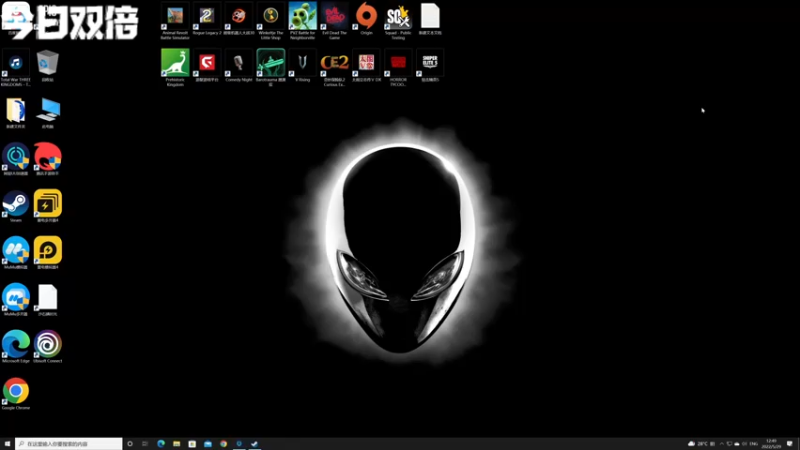
Task: Launch the Origin client shortcut
Action: [x=366, y=19]
